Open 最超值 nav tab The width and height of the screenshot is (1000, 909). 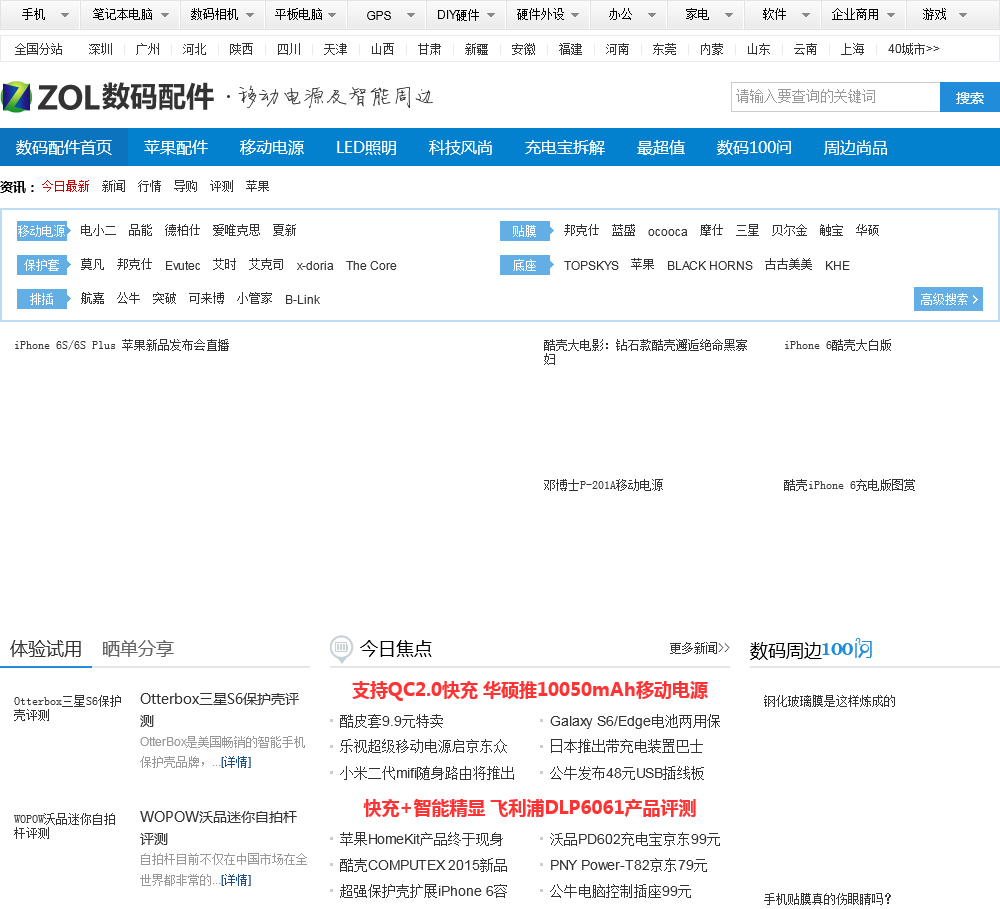[x=661, y=147]
